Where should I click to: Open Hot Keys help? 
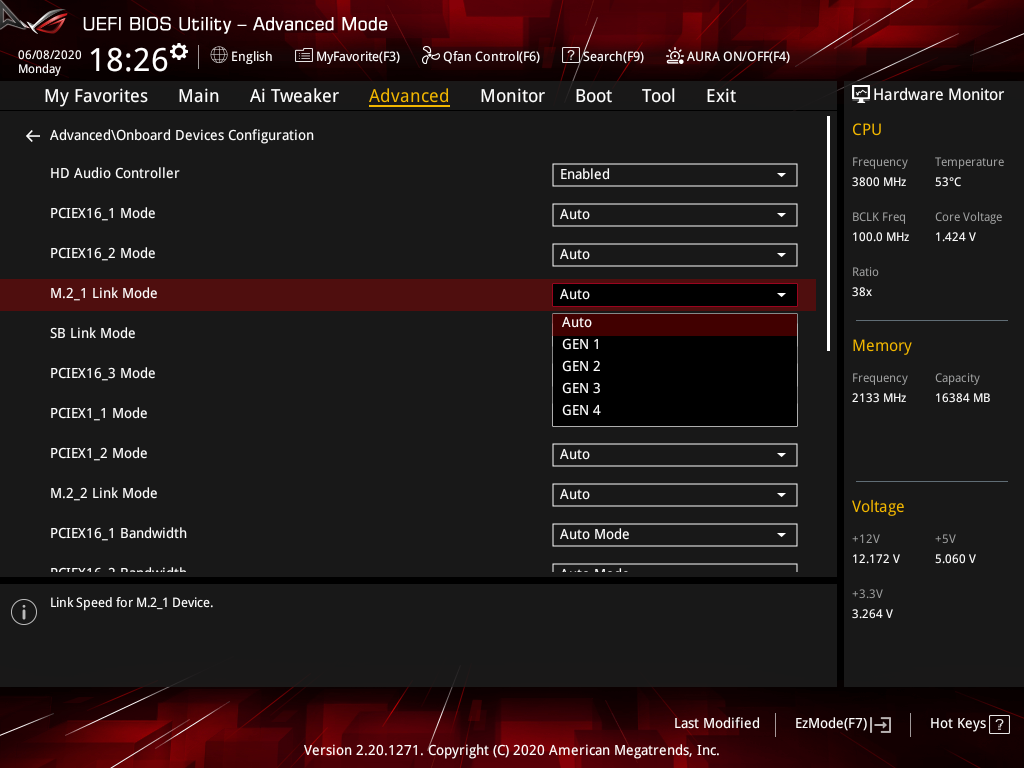click(969, 724)
